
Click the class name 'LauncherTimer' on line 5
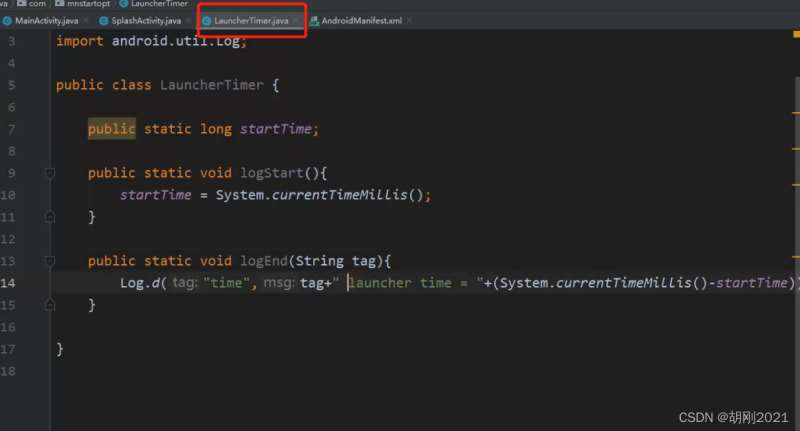[x=212, y=85]
